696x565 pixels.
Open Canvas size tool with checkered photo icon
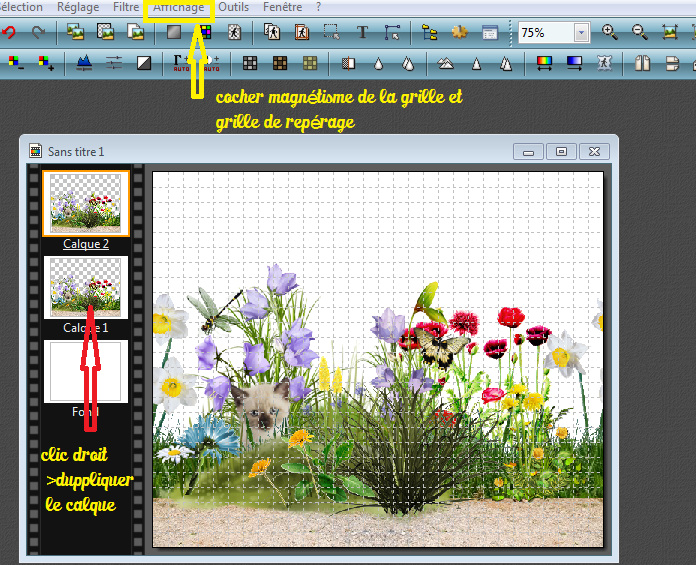(x=106, y=32)
